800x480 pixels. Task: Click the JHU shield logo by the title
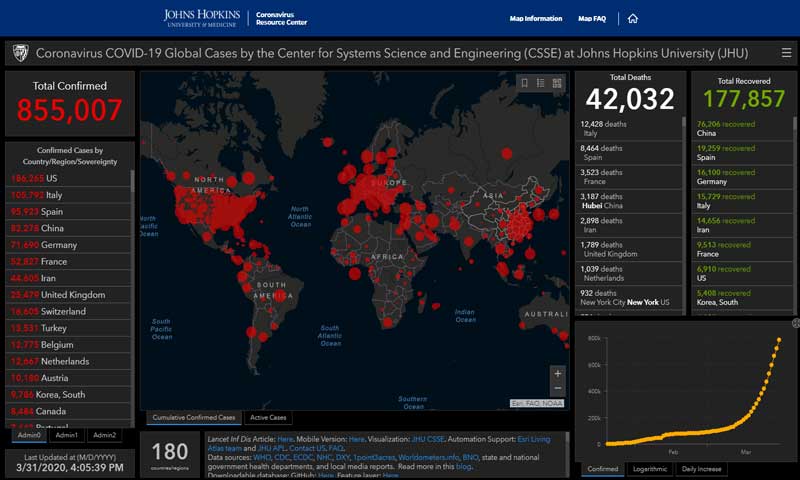pos(20,53)
